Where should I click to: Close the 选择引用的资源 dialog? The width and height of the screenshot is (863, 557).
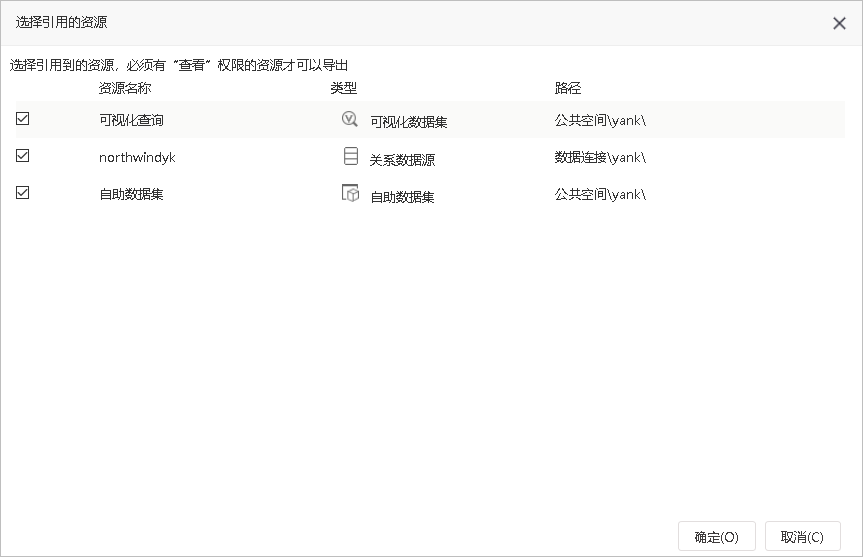point(839,23)
